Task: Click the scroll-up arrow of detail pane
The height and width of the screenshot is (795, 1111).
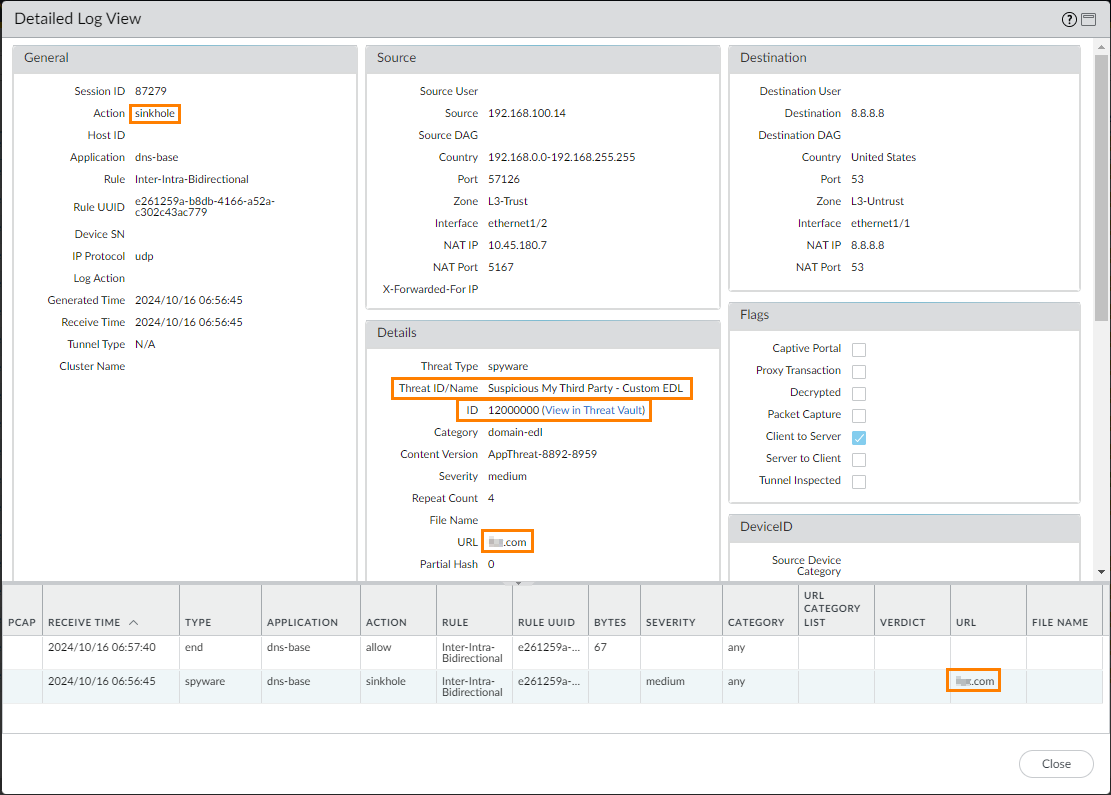Action: [1102, 50]
